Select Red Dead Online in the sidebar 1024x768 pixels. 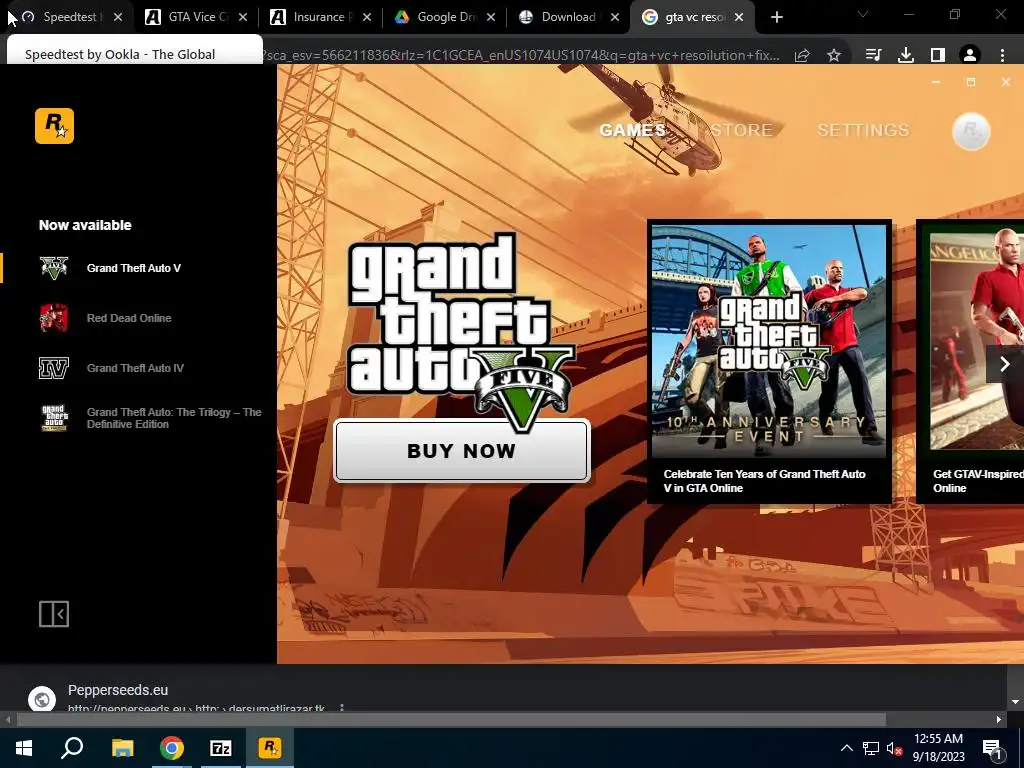pos(129,318)
